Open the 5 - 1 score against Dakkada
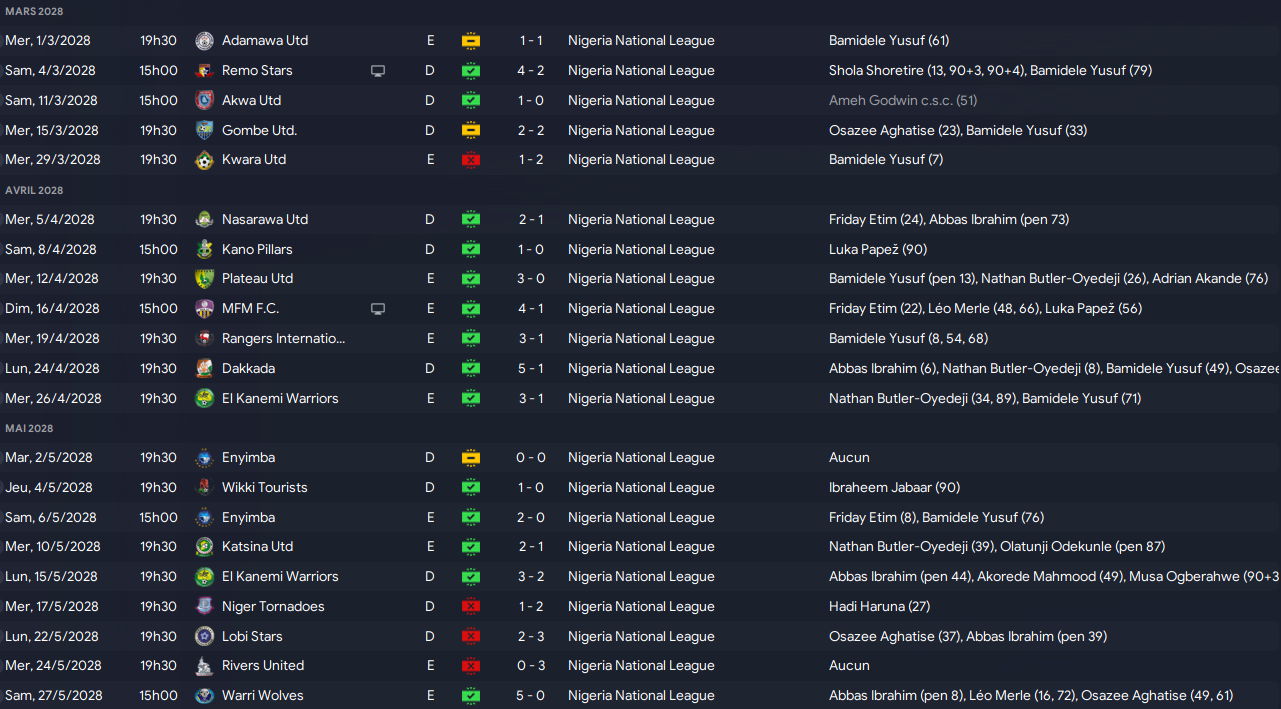1281x709 pixels. [530, 369]
